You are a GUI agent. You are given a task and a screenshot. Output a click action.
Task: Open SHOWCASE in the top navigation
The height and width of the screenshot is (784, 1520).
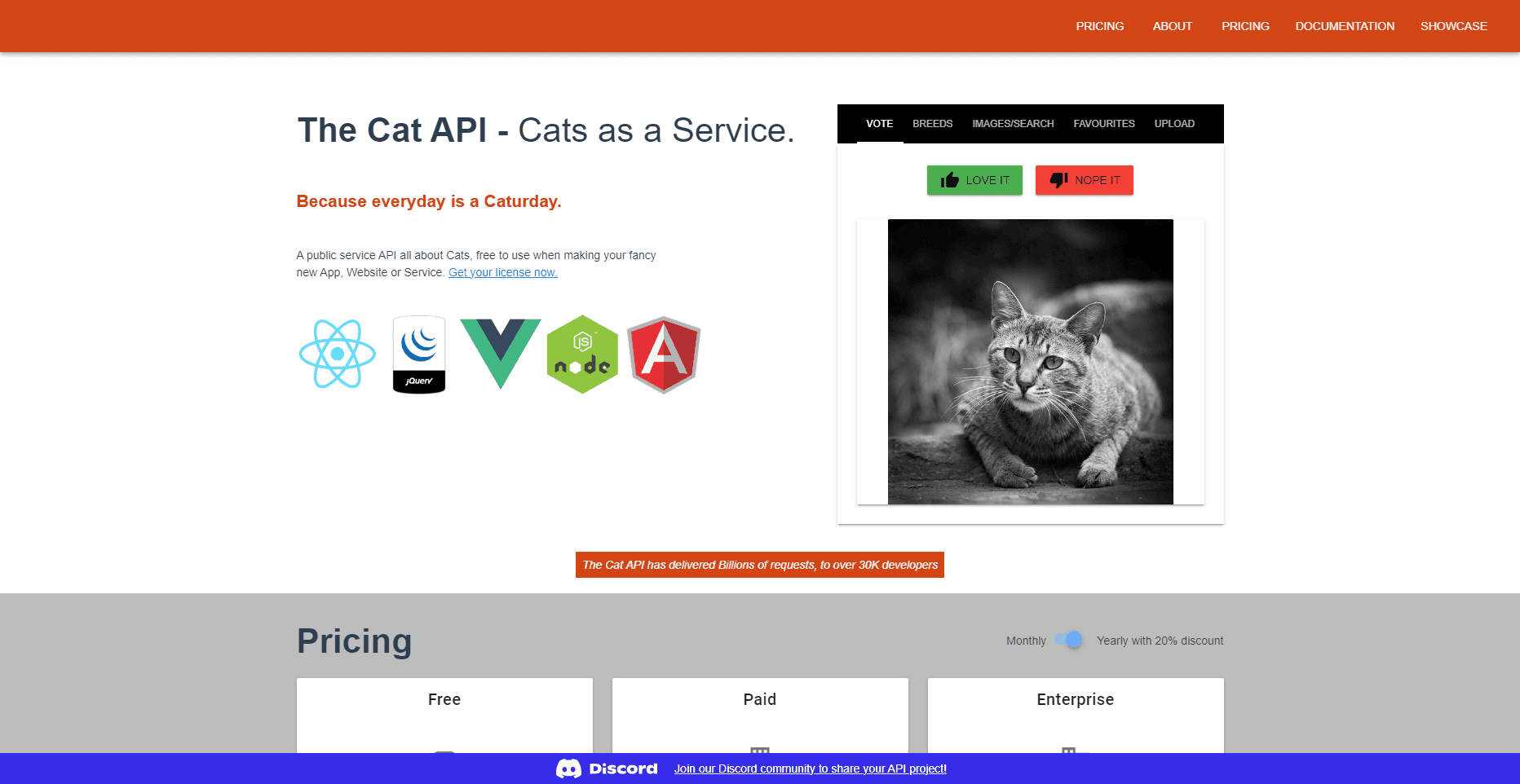point(1454,26)
